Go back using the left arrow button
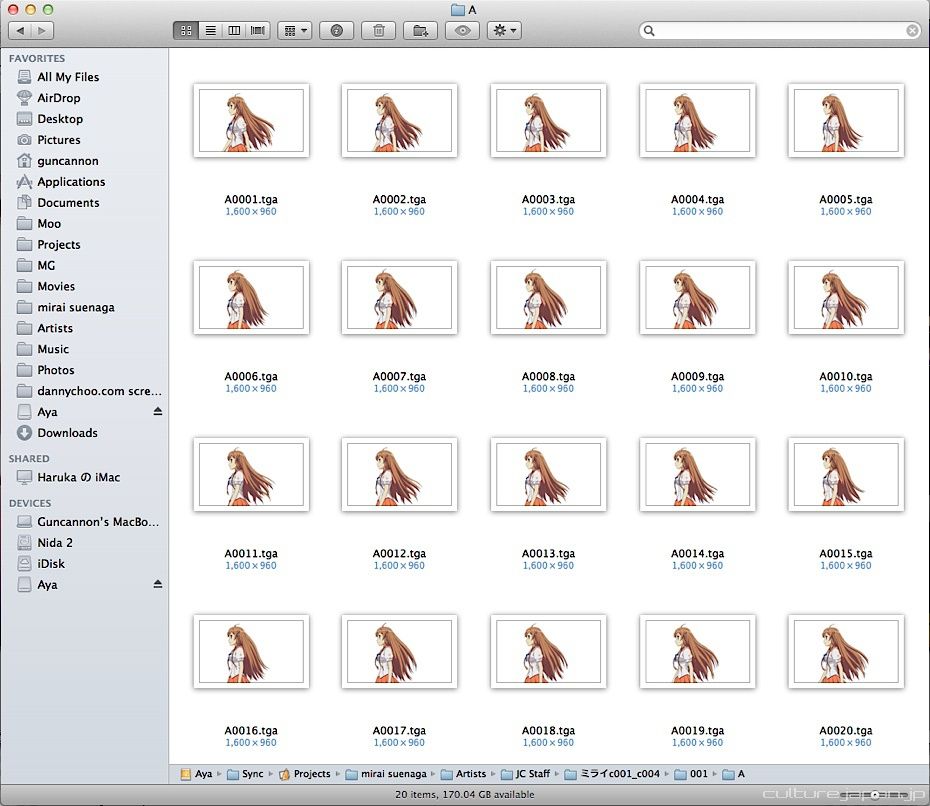Viewport: 930px width, 806px height. tap(19, 31)
